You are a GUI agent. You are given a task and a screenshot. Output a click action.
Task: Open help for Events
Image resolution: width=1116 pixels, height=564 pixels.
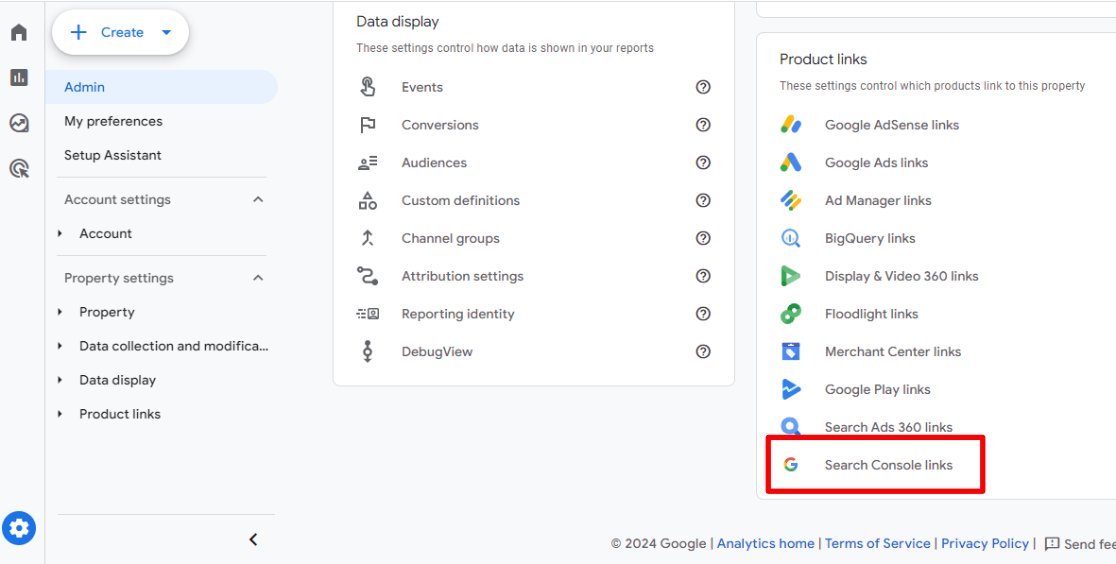click(703, 87)
